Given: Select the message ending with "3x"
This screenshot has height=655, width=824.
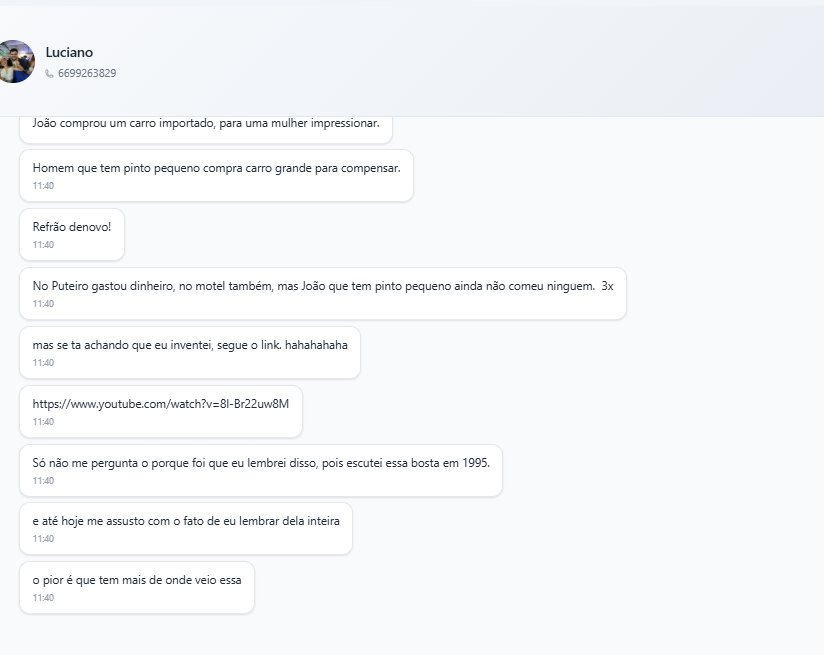Looking at the screenshot, I should (x=322, y=286).
